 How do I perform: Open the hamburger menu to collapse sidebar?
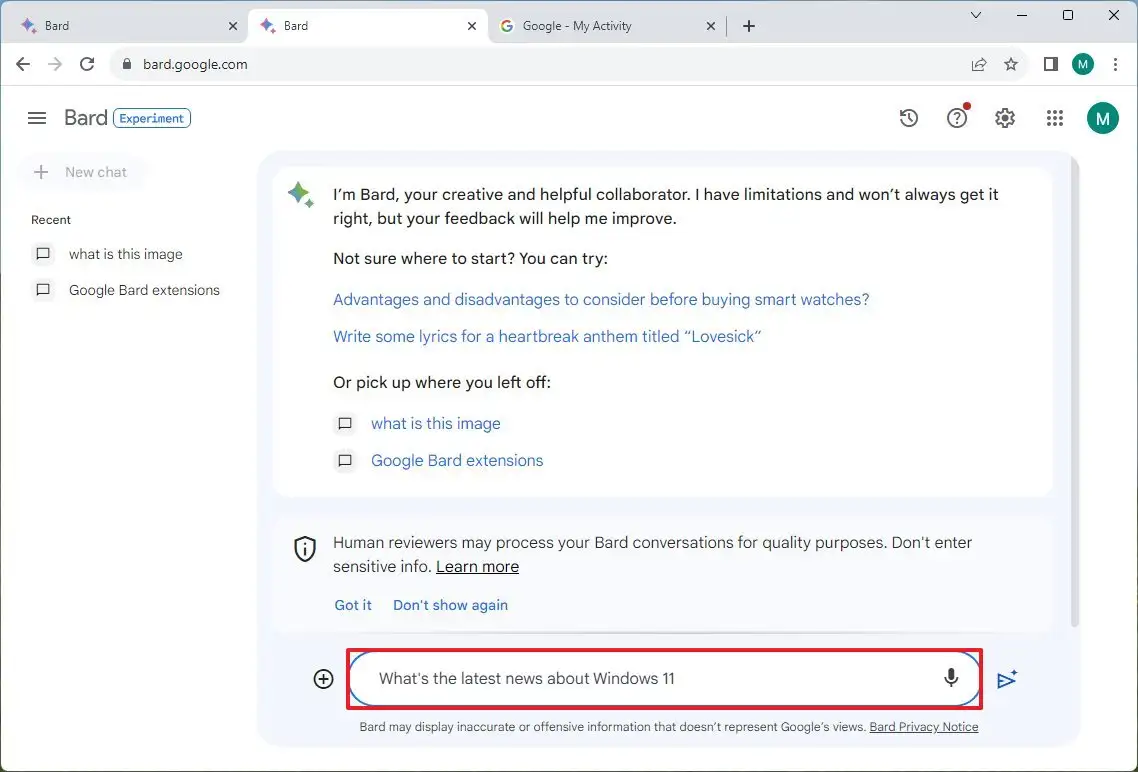36,117
